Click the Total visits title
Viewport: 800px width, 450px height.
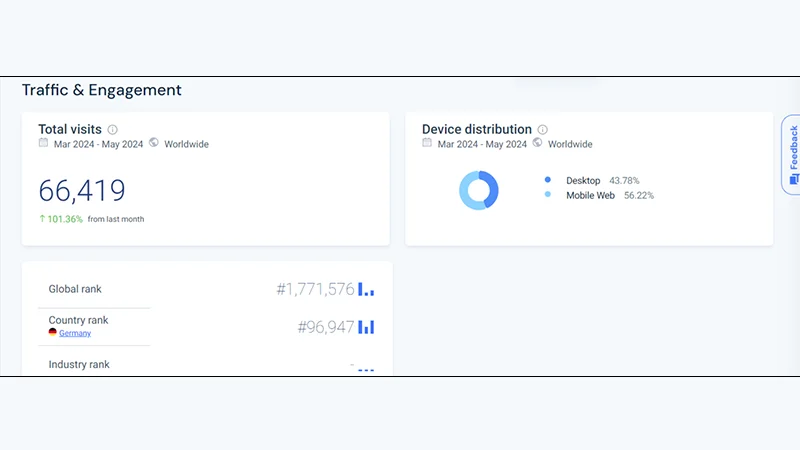click(x=70, y=130)
